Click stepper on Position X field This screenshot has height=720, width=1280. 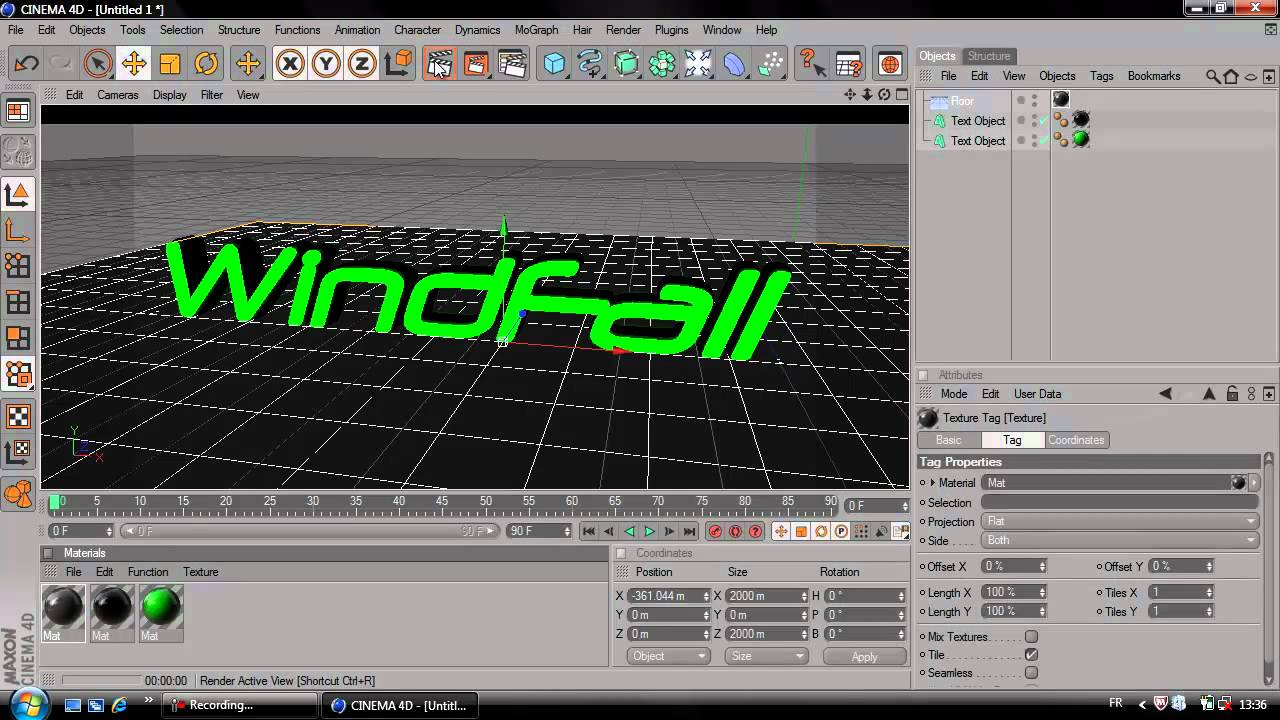coord(706,596)
